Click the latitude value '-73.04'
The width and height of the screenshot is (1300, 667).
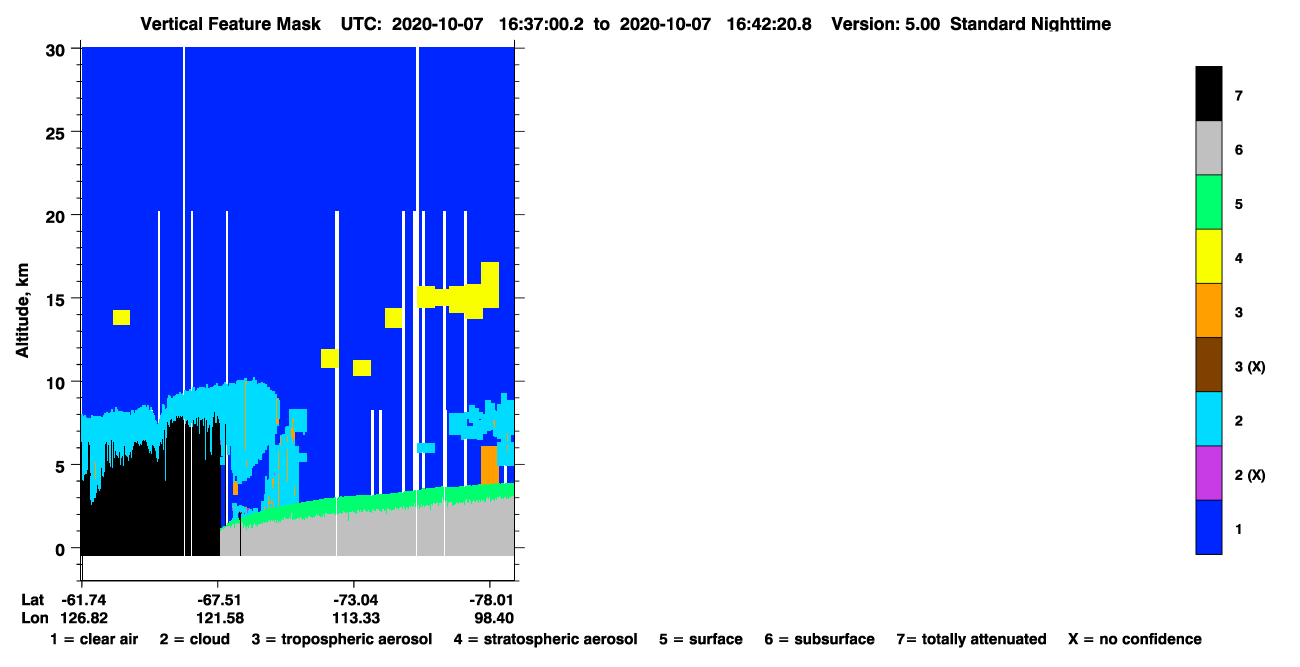(x=354, y=600)
